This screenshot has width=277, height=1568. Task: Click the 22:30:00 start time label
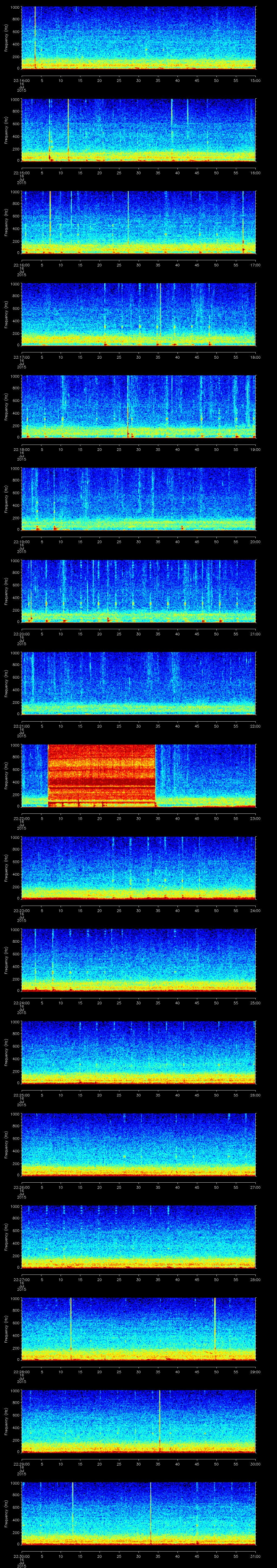[x=21, y=1556]
